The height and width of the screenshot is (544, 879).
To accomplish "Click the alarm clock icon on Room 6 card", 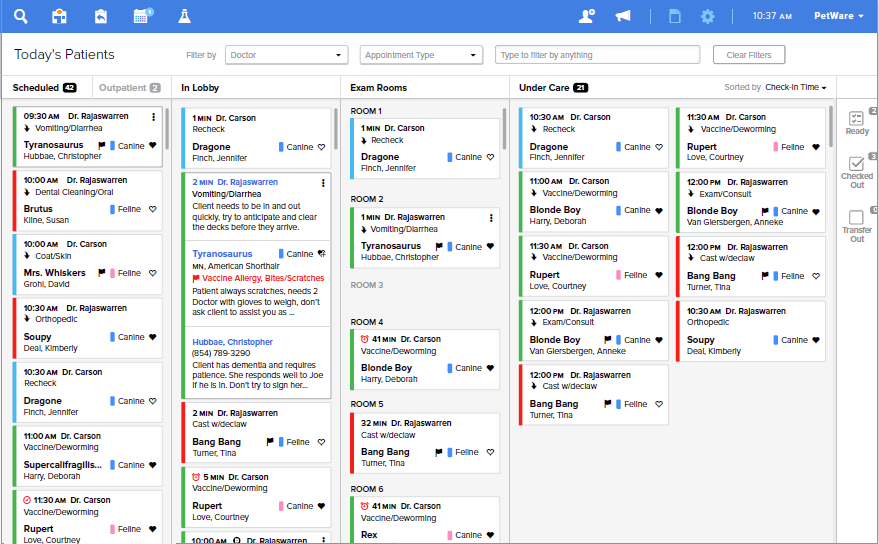I will pyautogui.click(x=364, y=506).
